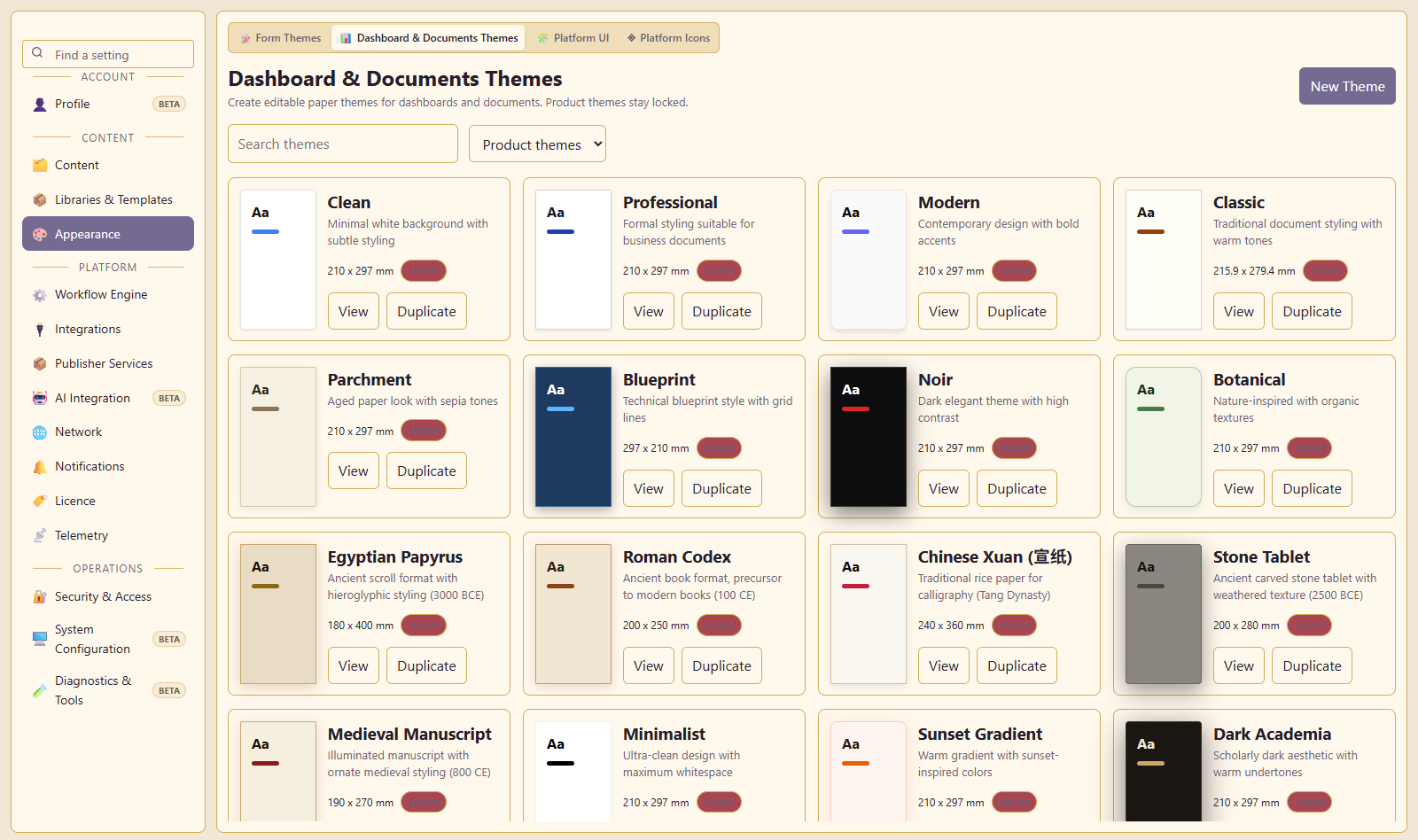Focus the Find a setting field
The image size is (1418, 840).
point(108,54)
